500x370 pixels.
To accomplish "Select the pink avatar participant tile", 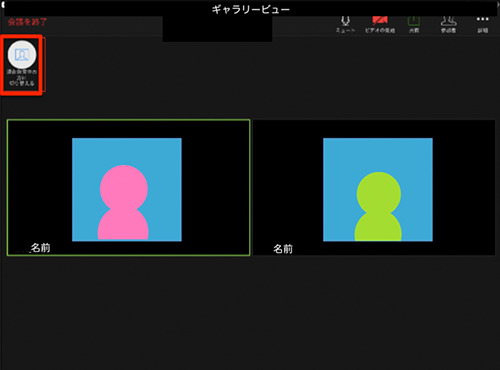I will (x=128, y=188).
